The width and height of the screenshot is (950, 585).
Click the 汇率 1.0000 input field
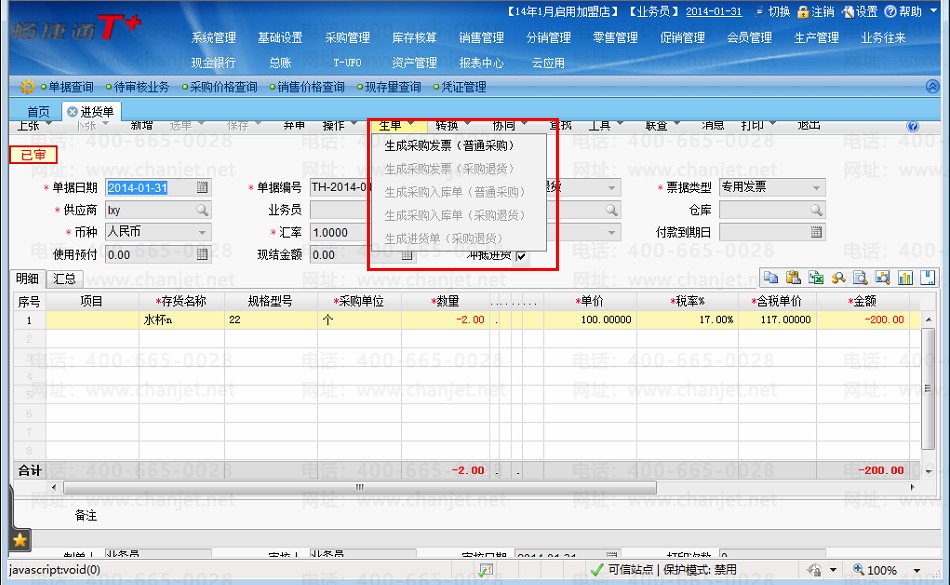click(x=339, y=232)
